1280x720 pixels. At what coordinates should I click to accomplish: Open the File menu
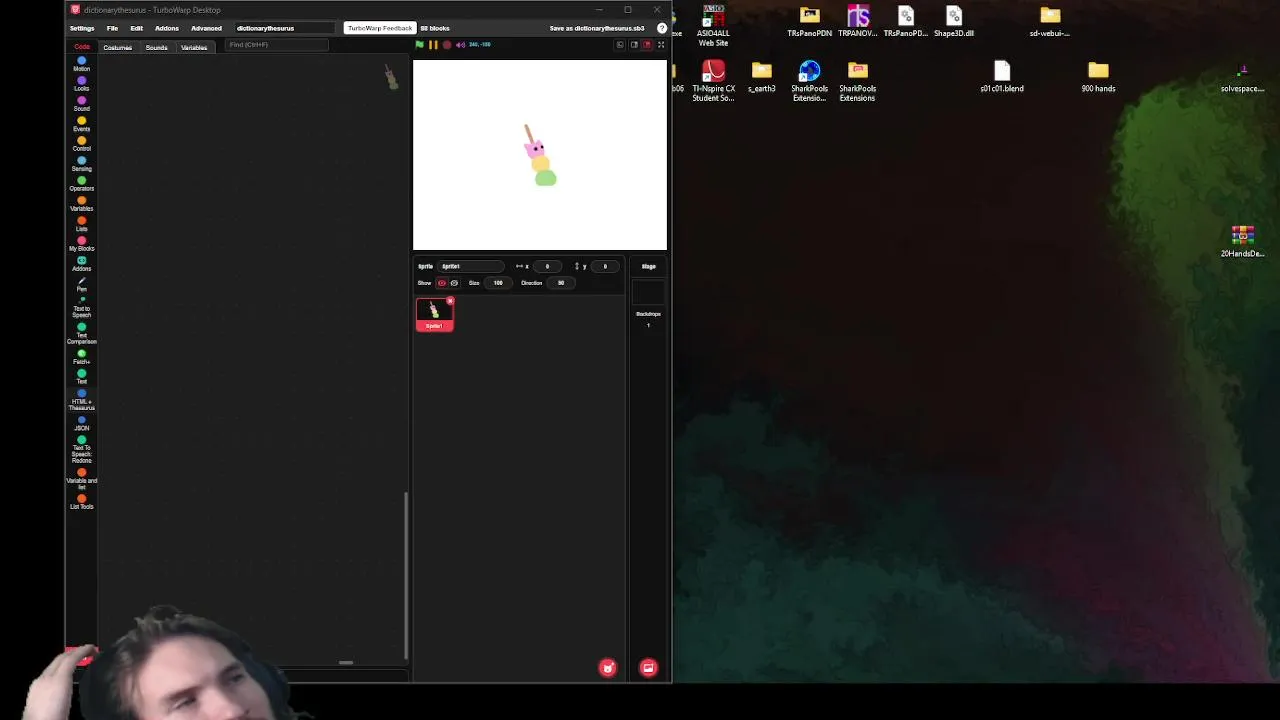(x=112, y=28)
